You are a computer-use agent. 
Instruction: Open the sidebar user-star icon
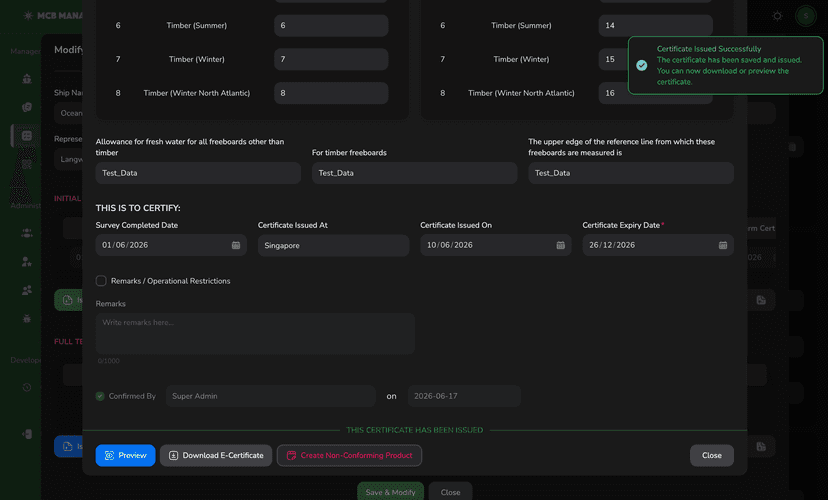point(27,261)
